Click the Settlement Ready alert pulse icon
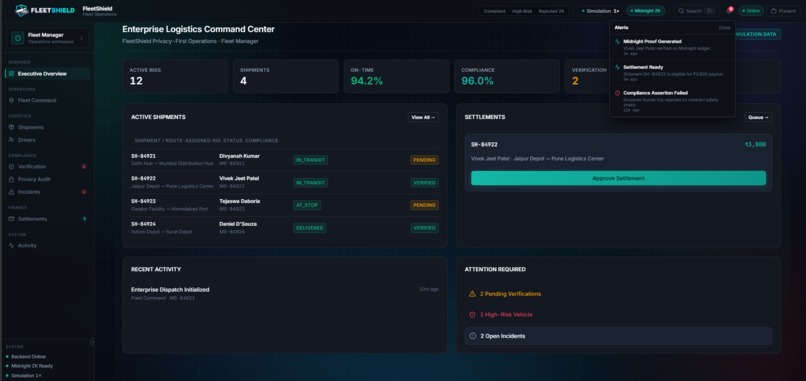The height and width of the screenshot is (381, 806). pos(617,67)
